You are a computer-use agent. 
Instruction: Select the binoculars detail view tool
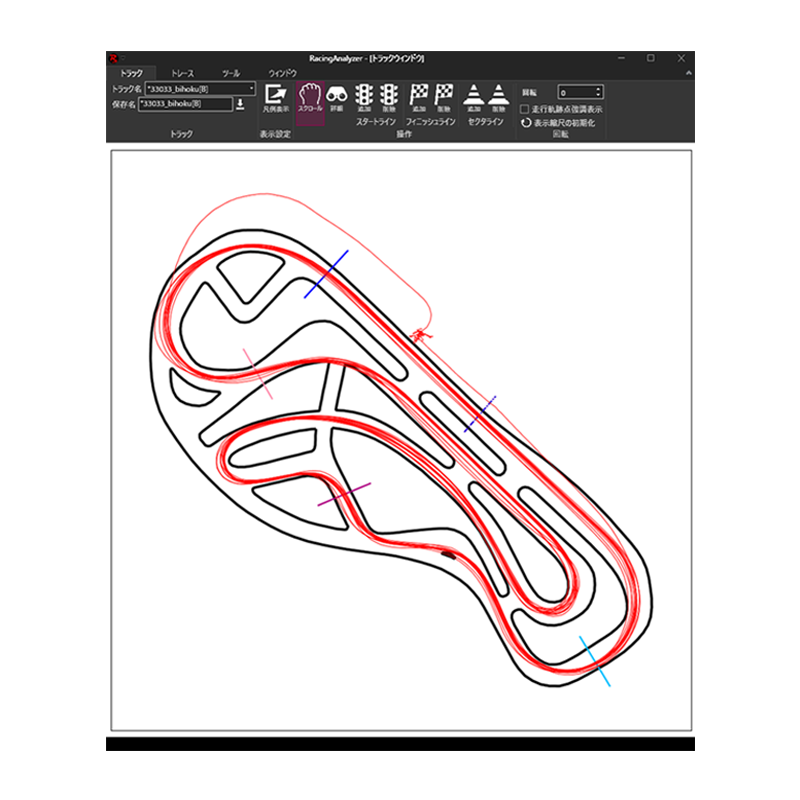point(337,97)
